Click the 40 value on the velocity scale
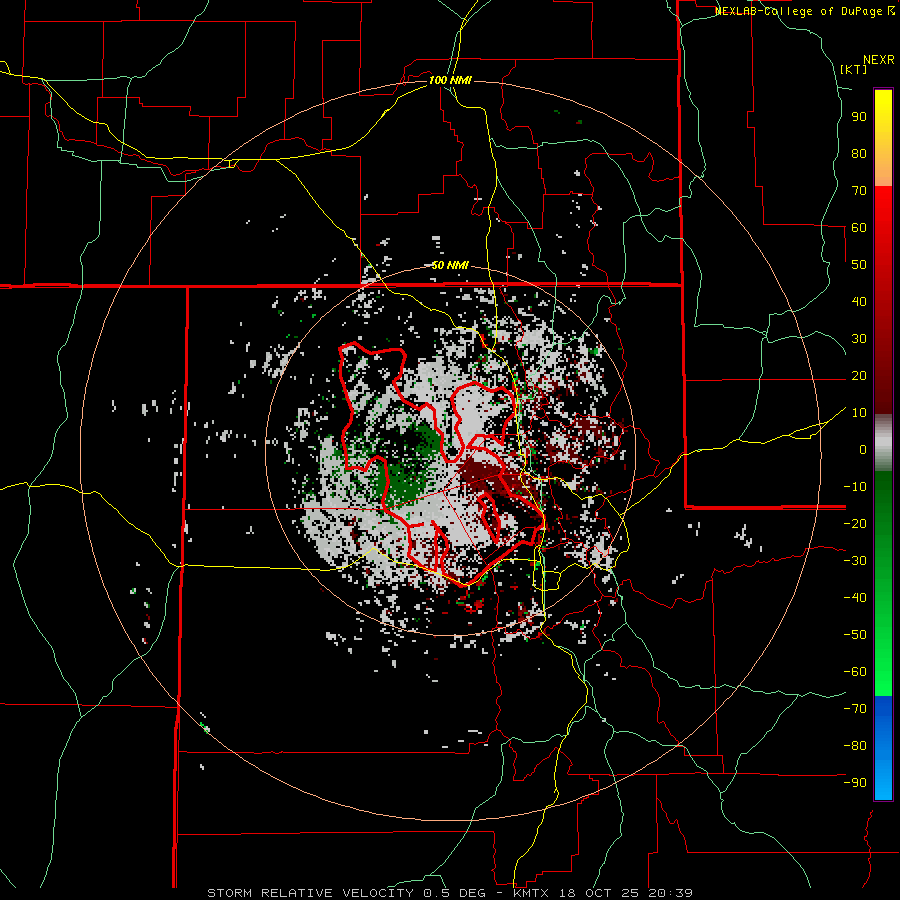Viewport: 900px width, 900px height. point(859,301)
